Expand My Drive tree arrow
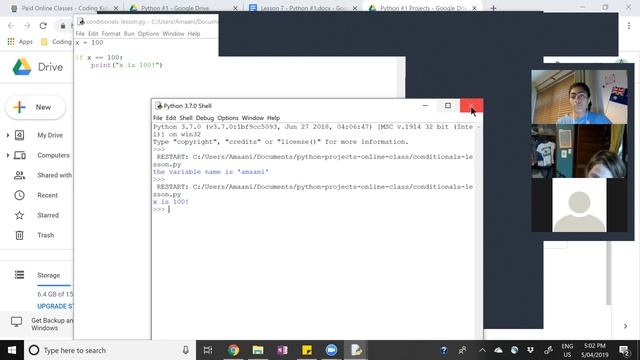 click(8, 135)
